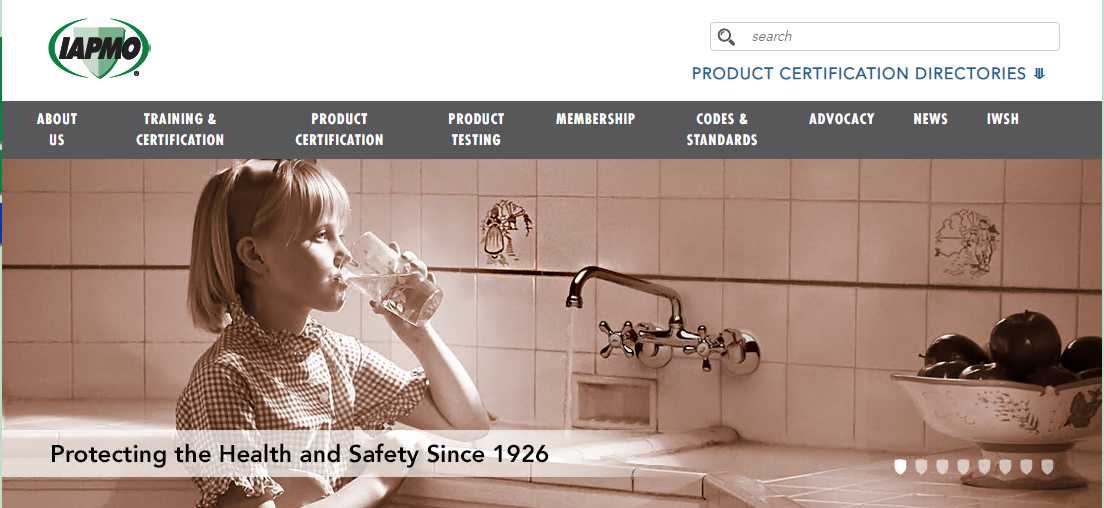Viewport: 1104px width, 508px height.
Task: Open the Training & Certification menu
Action: (x=180, y=129)
